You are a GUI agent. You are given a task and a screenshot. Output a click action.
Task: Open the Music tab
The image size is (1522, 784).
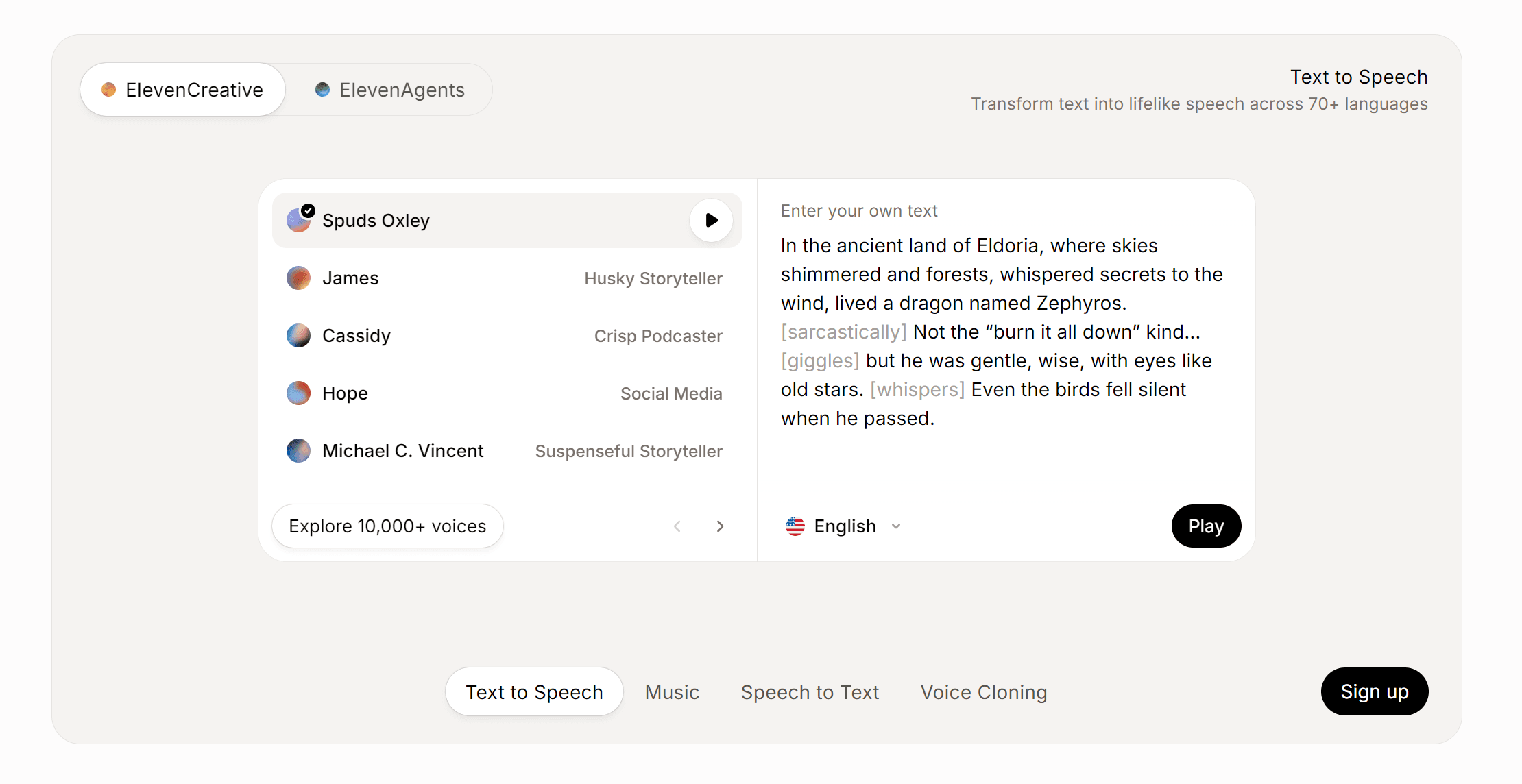point(672,692)
